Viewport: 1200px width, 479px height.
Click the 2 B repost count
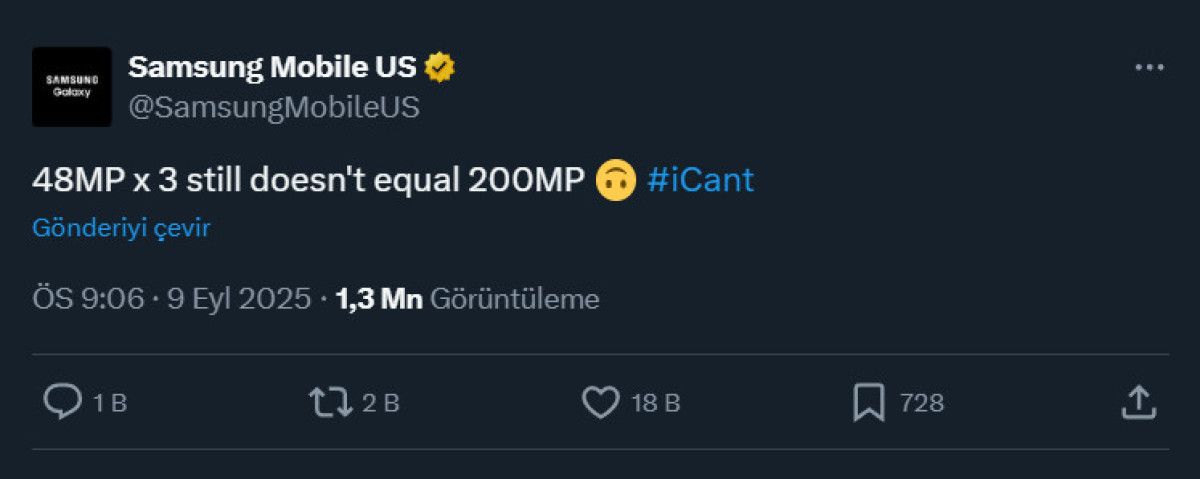tap(381, 403)
